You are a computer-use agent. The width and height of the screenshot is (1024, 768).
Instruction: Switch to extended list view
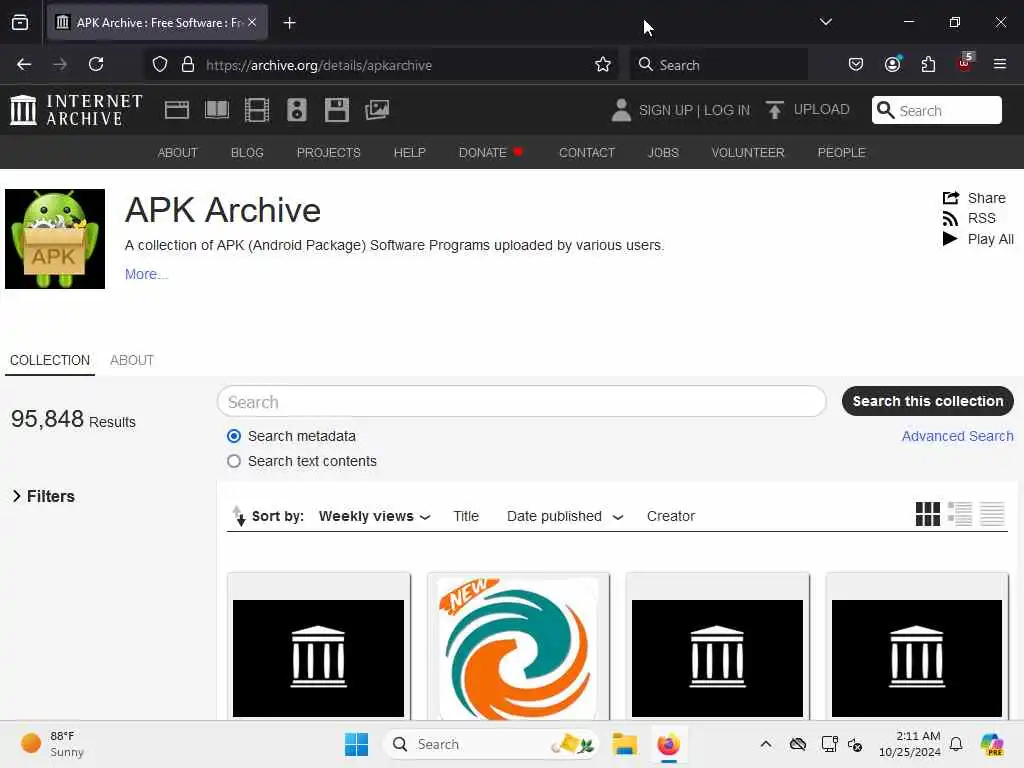(x=960, y=514)
